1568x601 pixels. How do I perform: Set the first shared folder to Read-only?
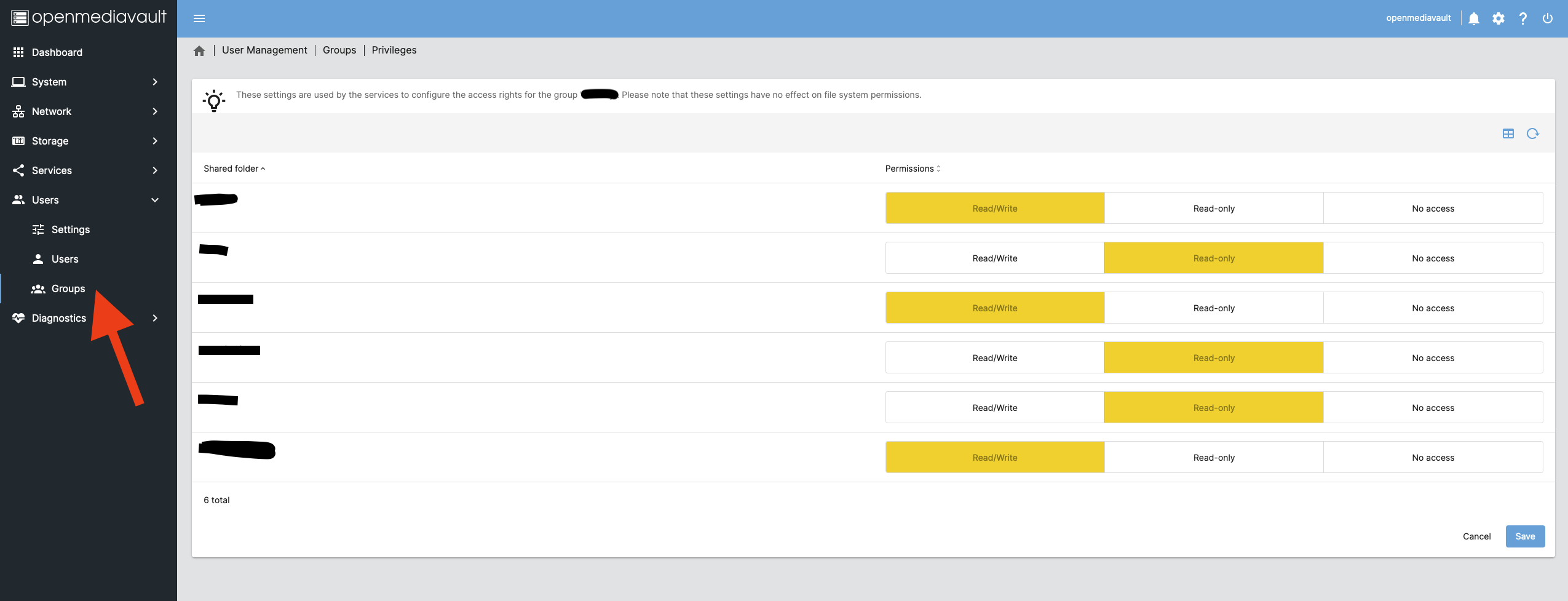1213,209
